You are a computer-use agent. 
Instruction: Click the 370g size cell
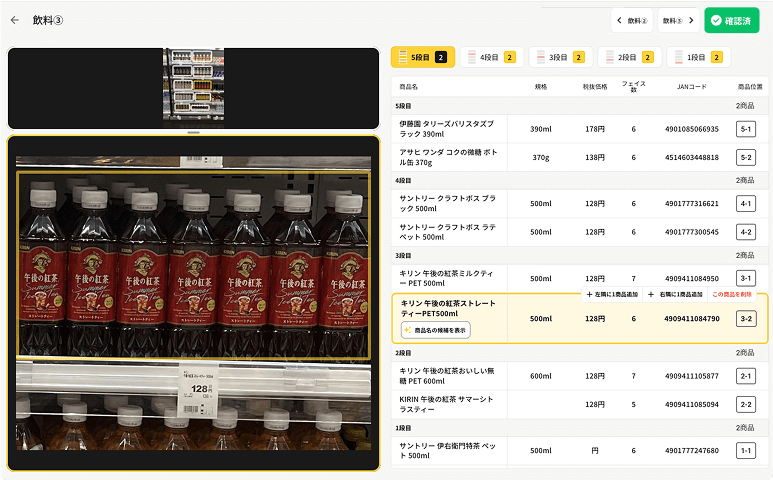coord(541,158)
